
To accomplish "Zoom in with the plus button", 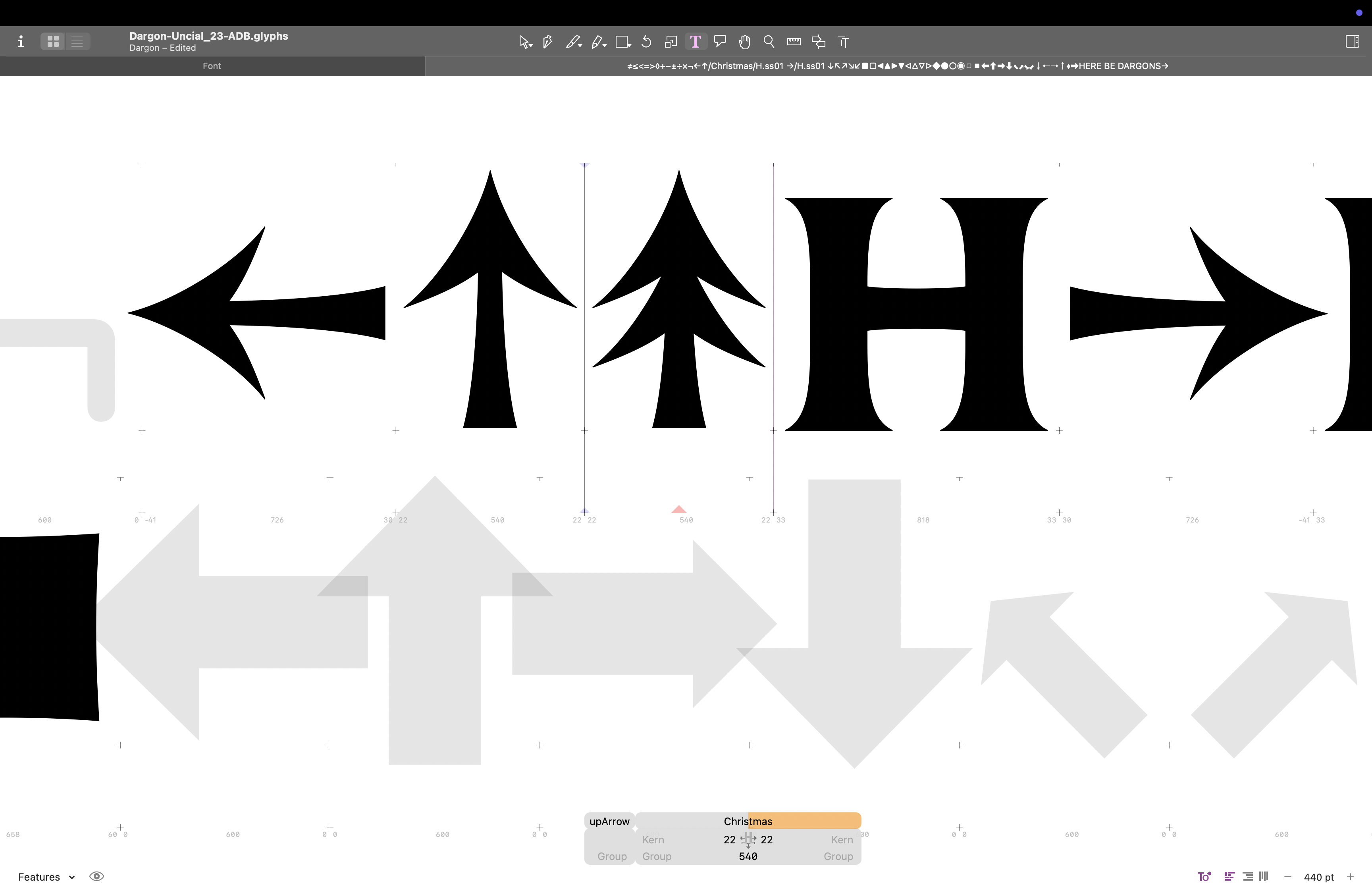I will (1350, 877).
